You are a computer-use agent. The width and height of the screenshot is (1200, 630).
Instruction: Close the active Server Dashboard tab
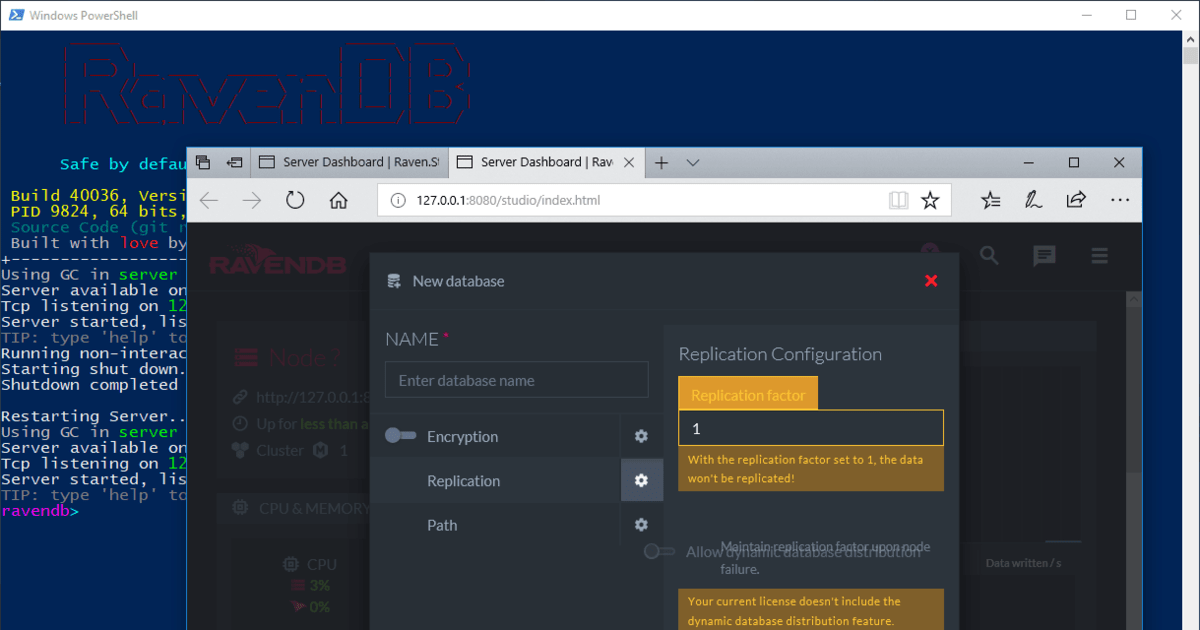click(629, 162)
